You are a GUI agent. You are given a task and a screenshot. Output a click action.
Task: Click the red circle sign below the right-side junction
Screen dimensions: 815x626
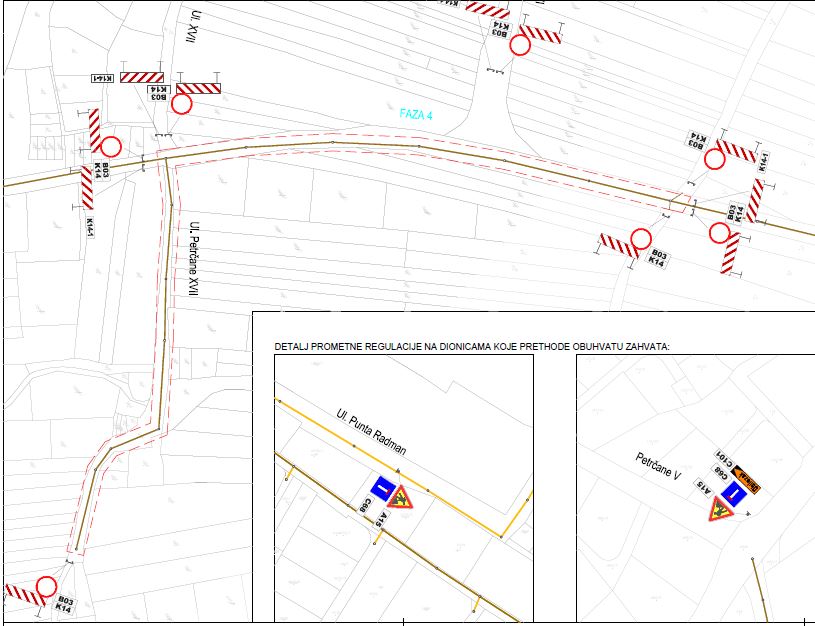720,233
